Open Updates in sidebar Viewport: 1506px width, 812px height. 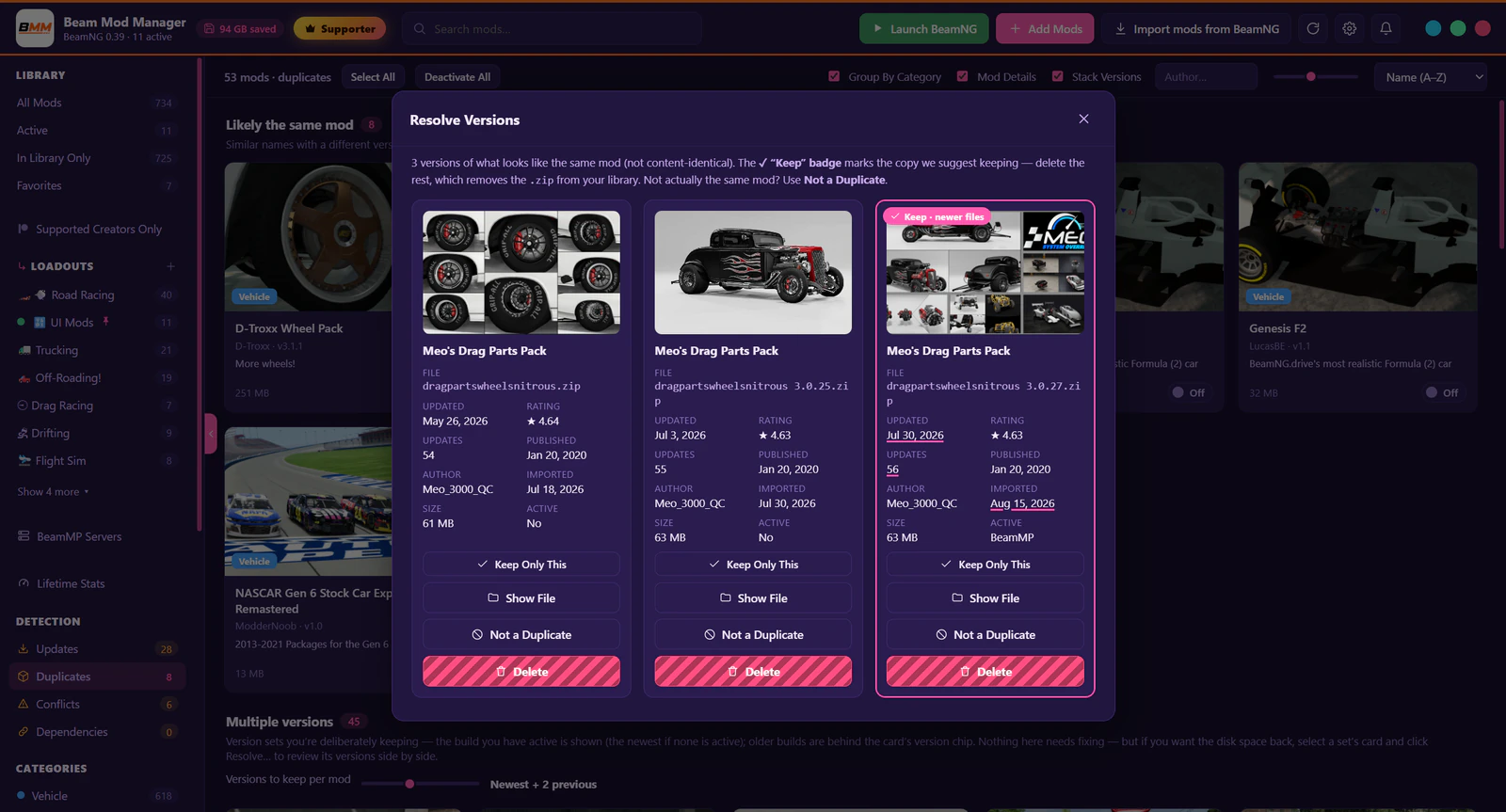pyautogui.click(x=97, y=649)
